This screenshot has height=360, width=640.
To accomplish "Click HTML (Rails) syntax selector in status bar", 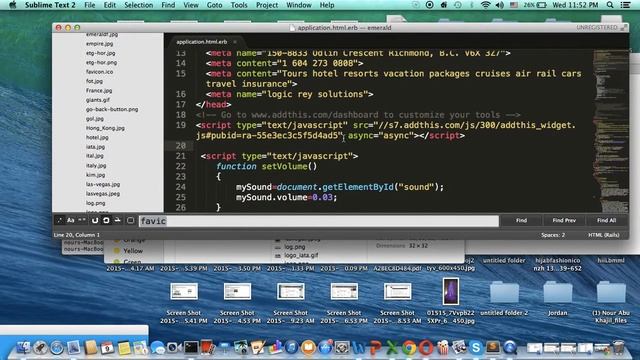I will click(604, 235).
